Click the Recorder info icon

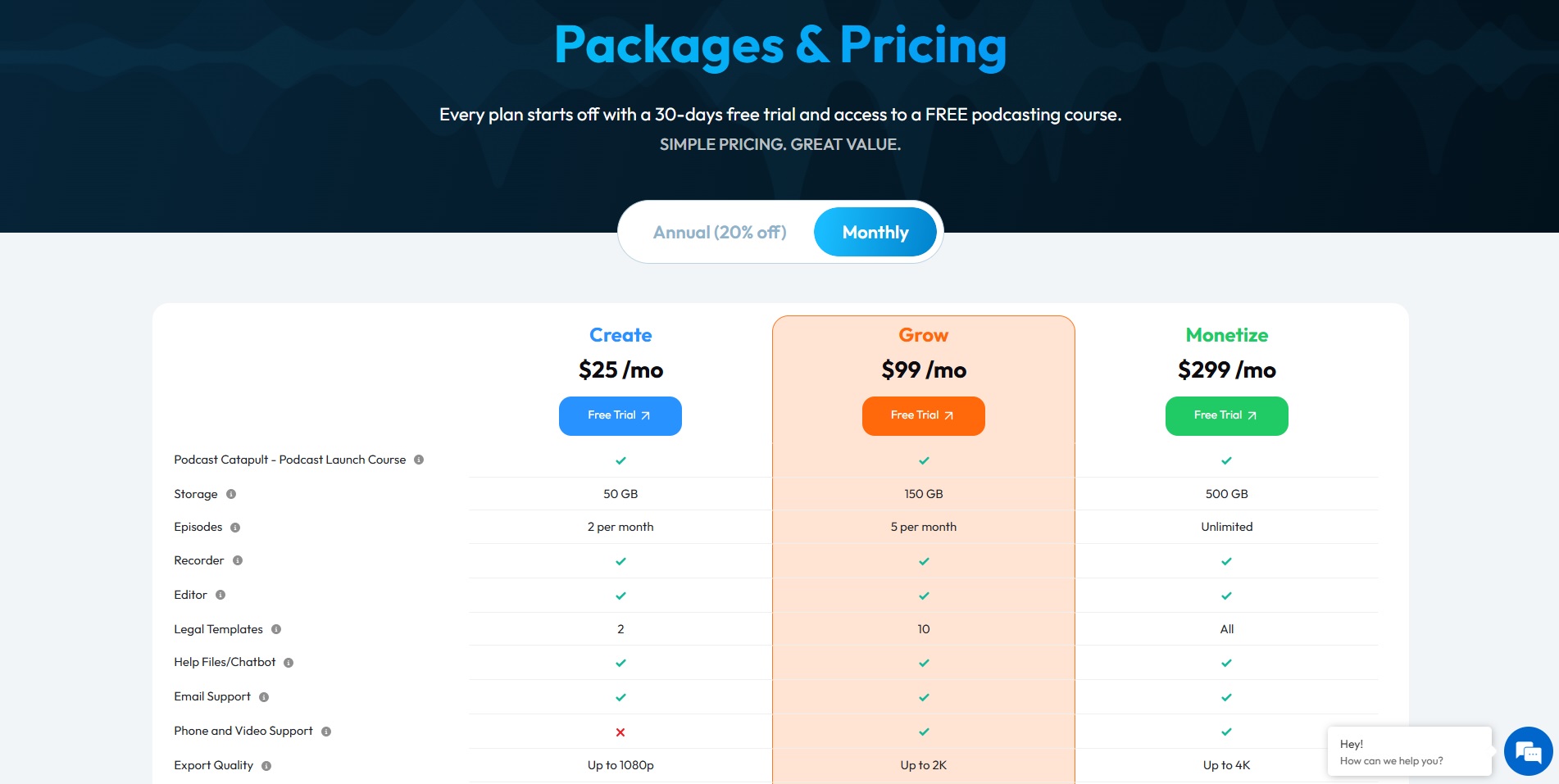238,561
